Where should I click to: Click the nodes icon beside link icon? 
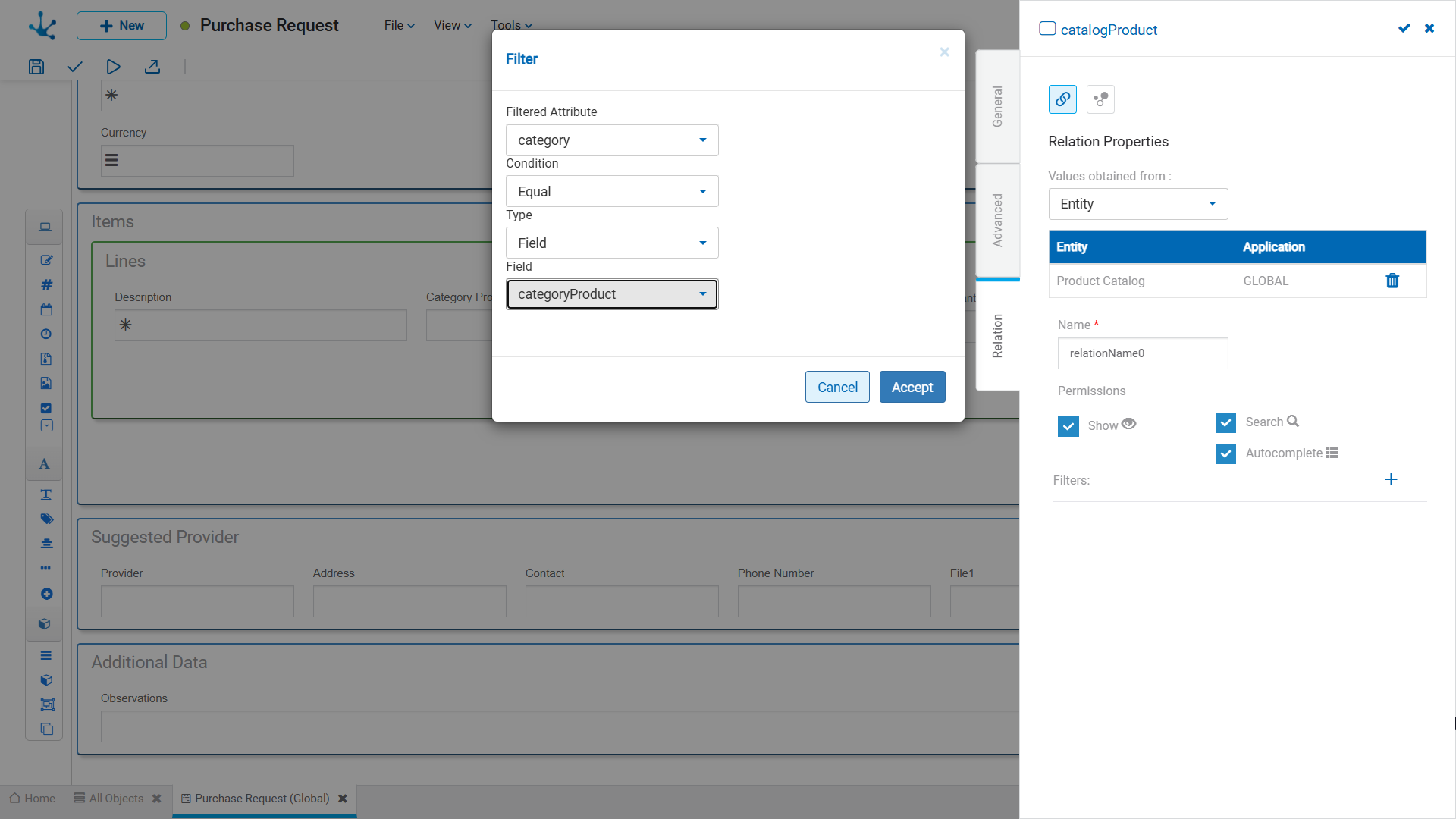(x=1100, y=99)
